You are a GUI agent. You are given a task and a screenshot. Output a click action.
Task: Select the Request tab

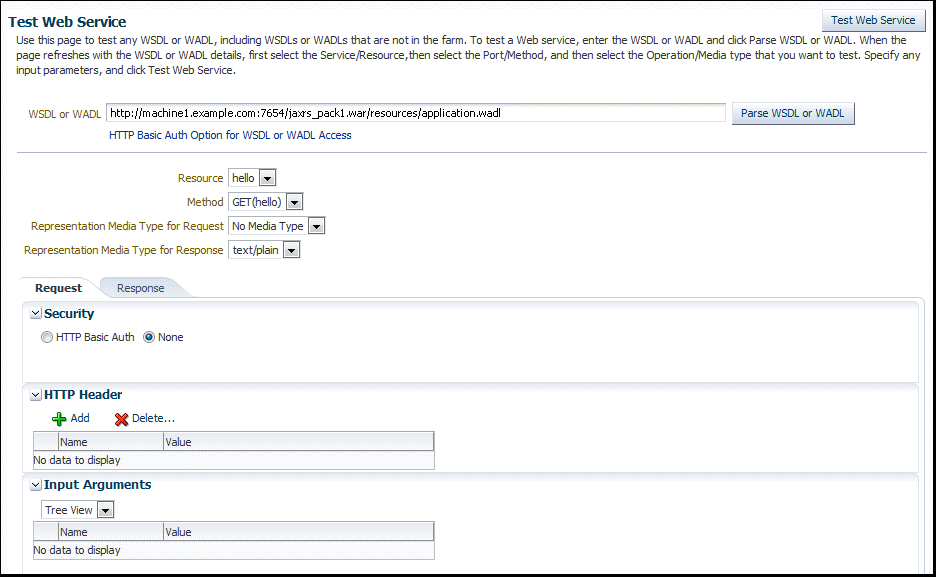tap(58, 288)
